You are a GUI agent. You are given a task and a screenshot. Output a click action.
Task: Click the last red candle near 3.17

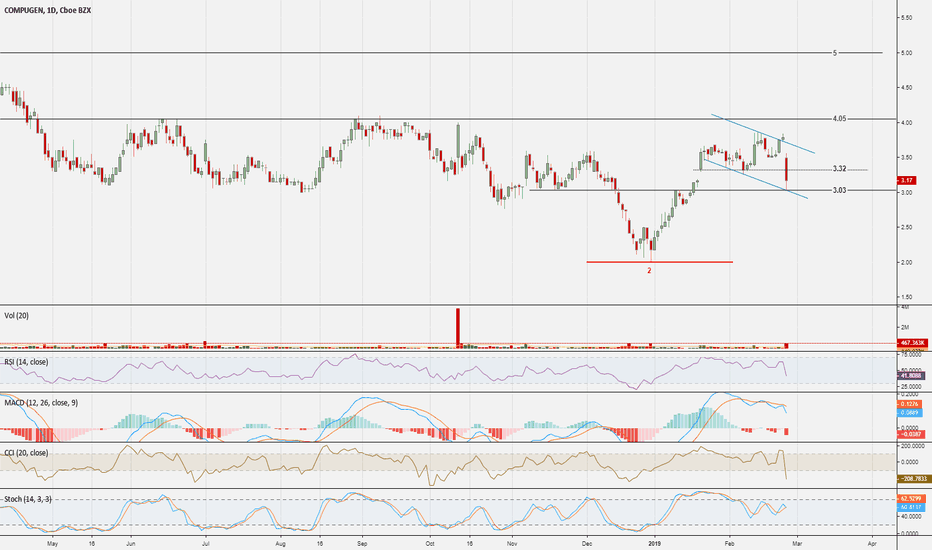pyautogui.click(x=786, y=170)
